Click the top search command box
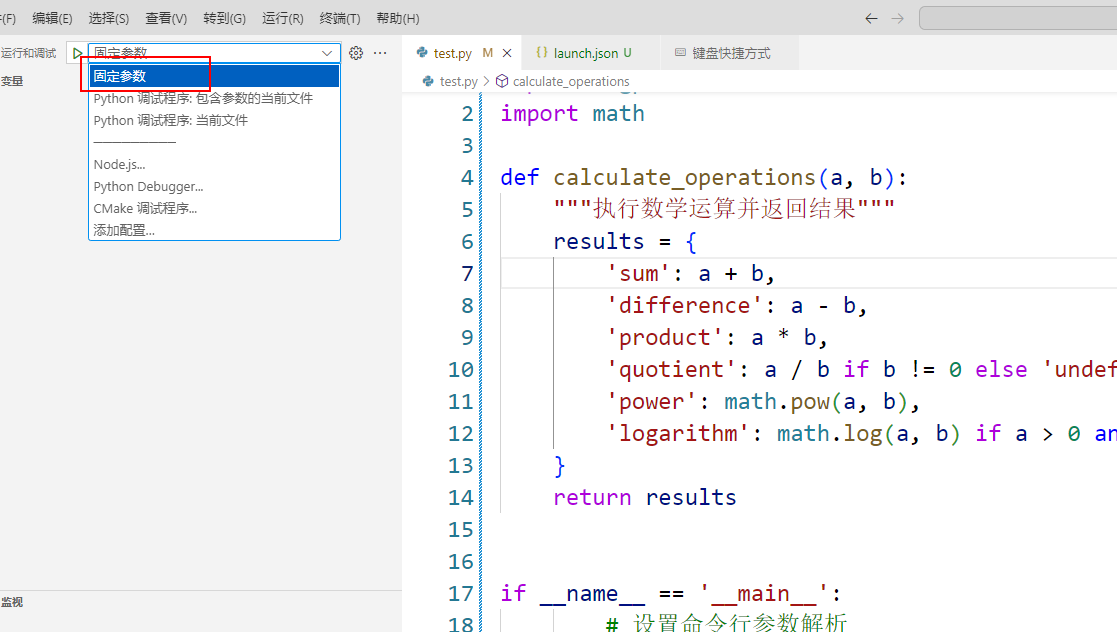Viewport: 1117px width, 632px height. coord(1018,19)
